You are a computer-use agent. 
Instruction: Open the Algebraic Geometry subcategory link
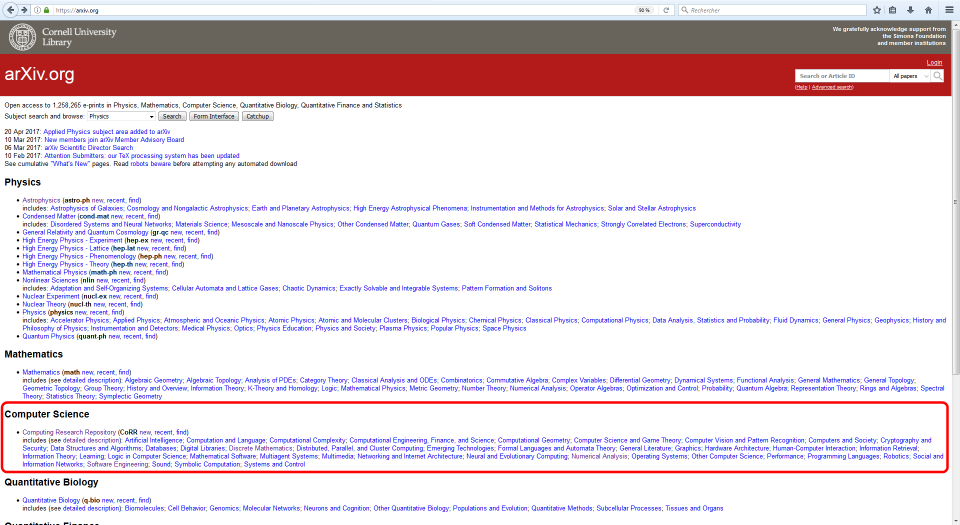pyautogui.click(x=154, y=380)
